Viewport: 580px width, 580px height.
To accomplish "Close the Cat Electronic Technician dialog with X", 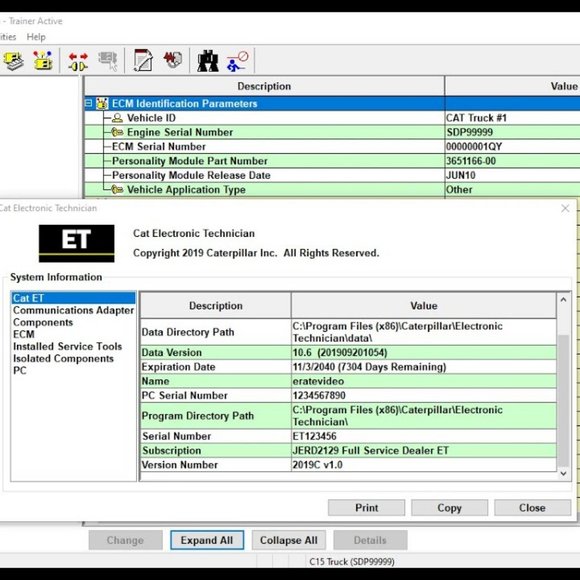I will (x=565, y=208).
